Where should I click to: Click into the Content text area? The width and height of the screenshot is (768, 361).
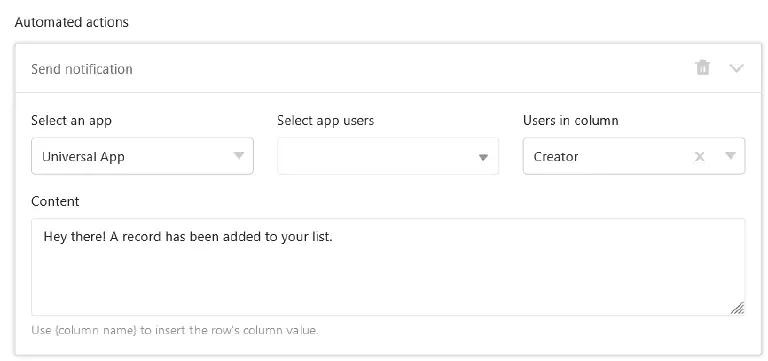tap(388, 267)
